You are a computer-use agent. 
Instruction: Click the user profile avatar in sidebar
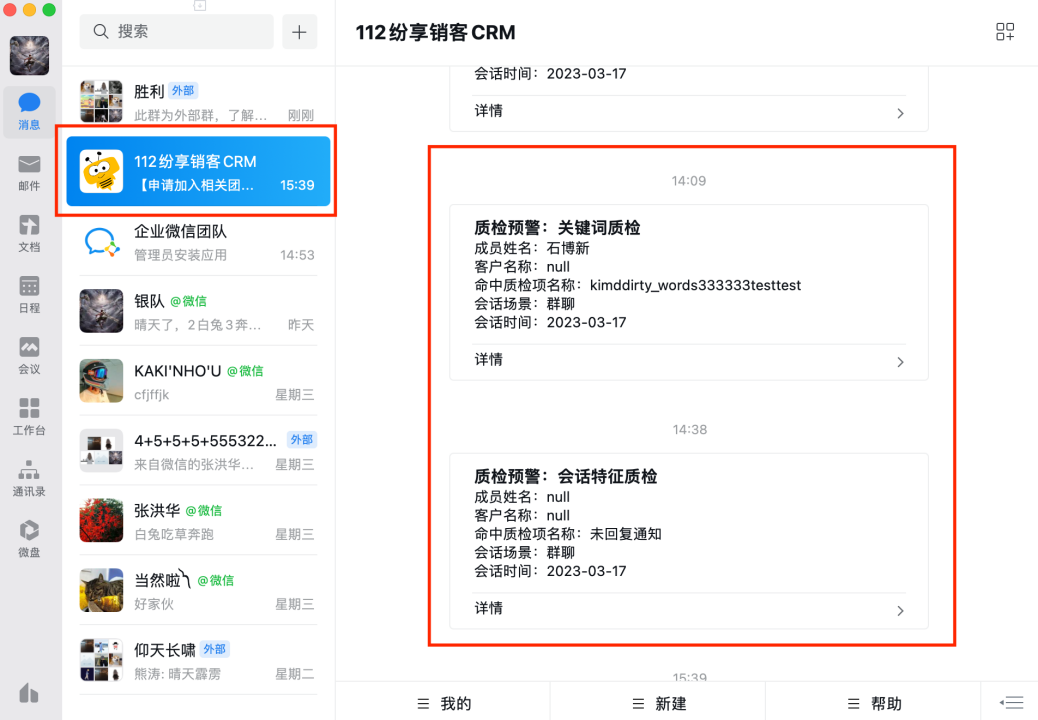(29, 56)
